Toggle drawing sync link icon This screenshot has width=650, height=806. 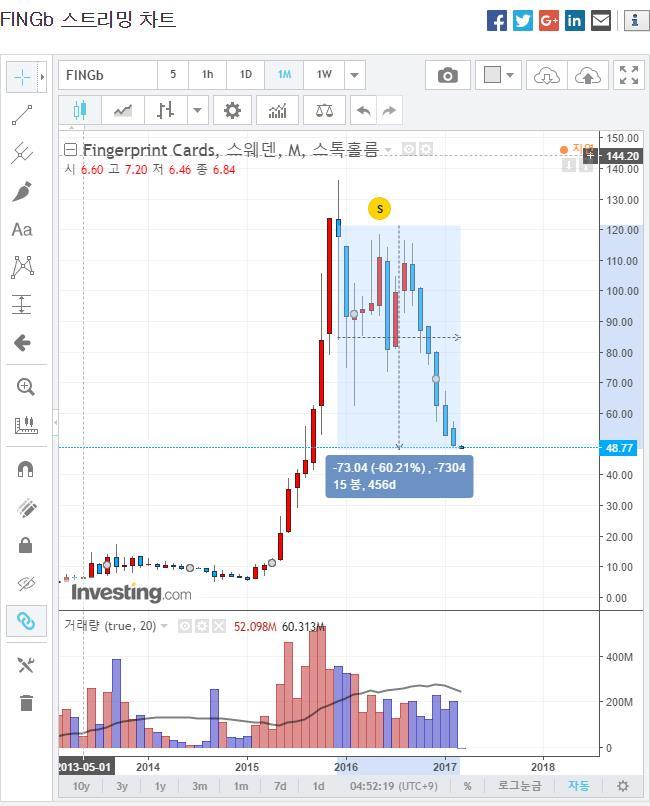click(26, 621)
